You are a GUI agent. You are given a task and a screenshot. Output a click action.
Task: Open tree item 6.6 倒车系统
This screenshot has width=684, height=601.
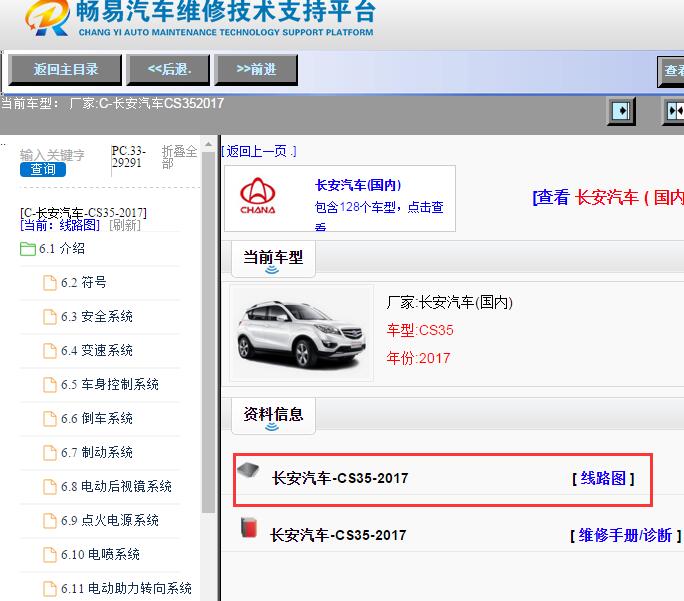click(x=96, y=419)
